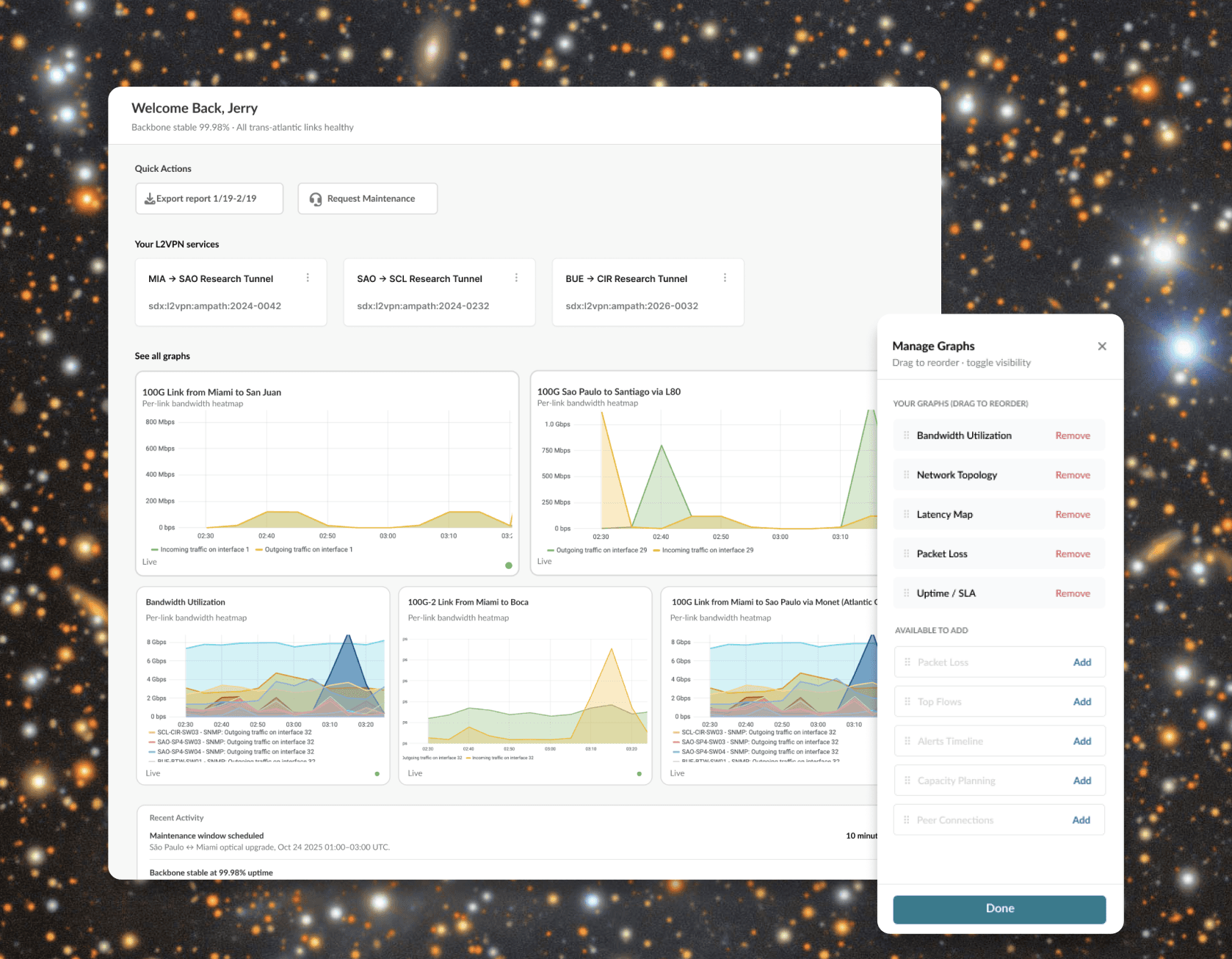Click drag handle beside Peer Connections
This screenshot has height=959, width=1232.
907,820
